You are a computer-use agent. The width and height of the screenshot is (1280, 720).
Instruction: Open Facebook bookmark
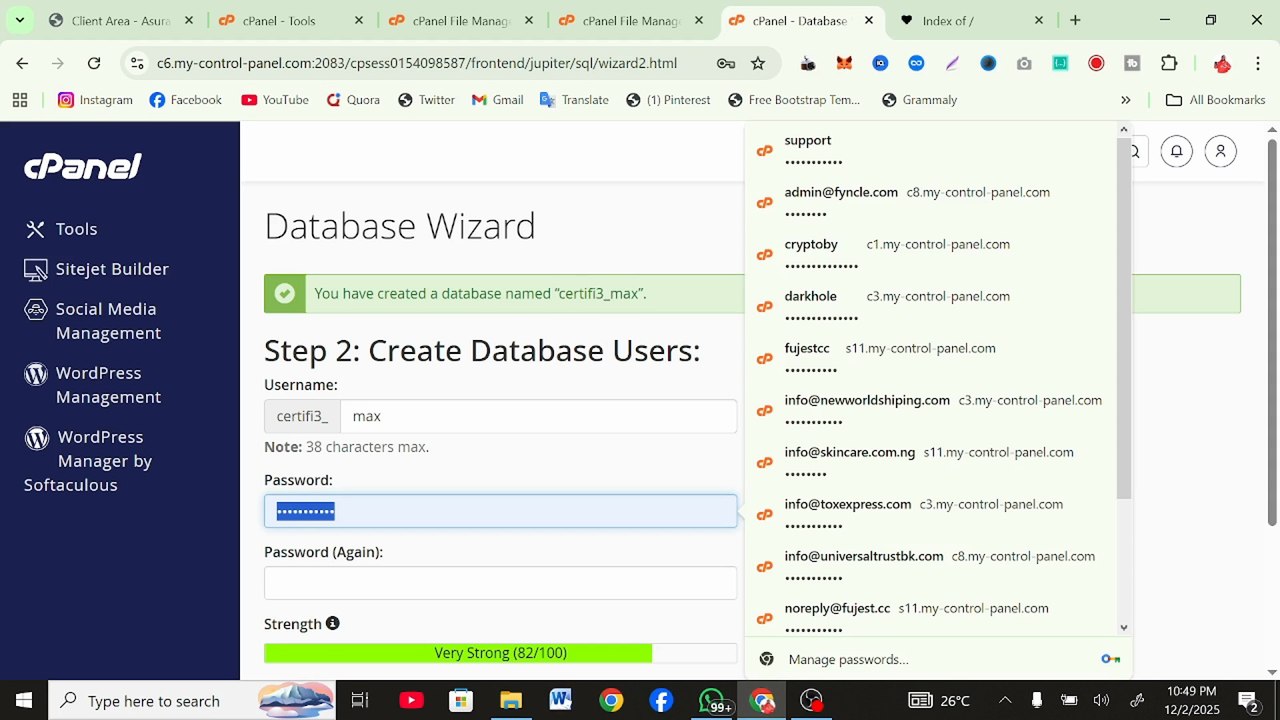point(185,100)
